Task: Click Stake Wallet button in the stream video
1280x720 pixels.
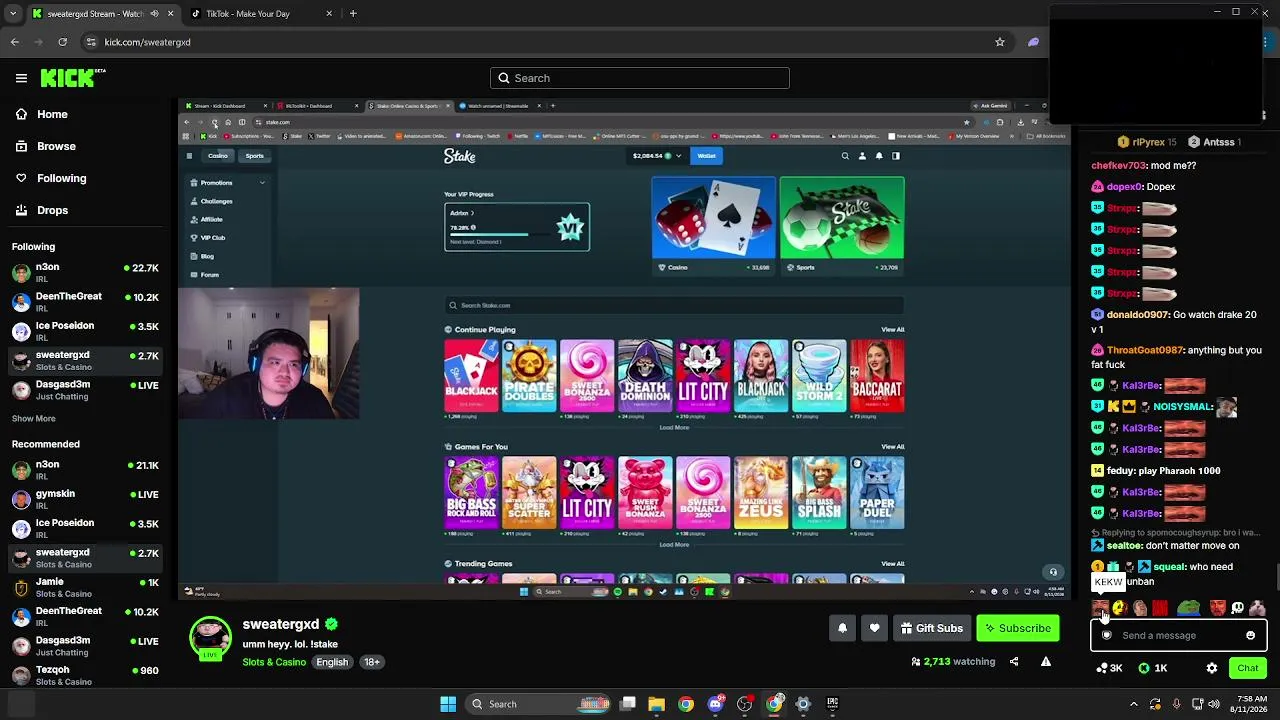Action: 706,156
